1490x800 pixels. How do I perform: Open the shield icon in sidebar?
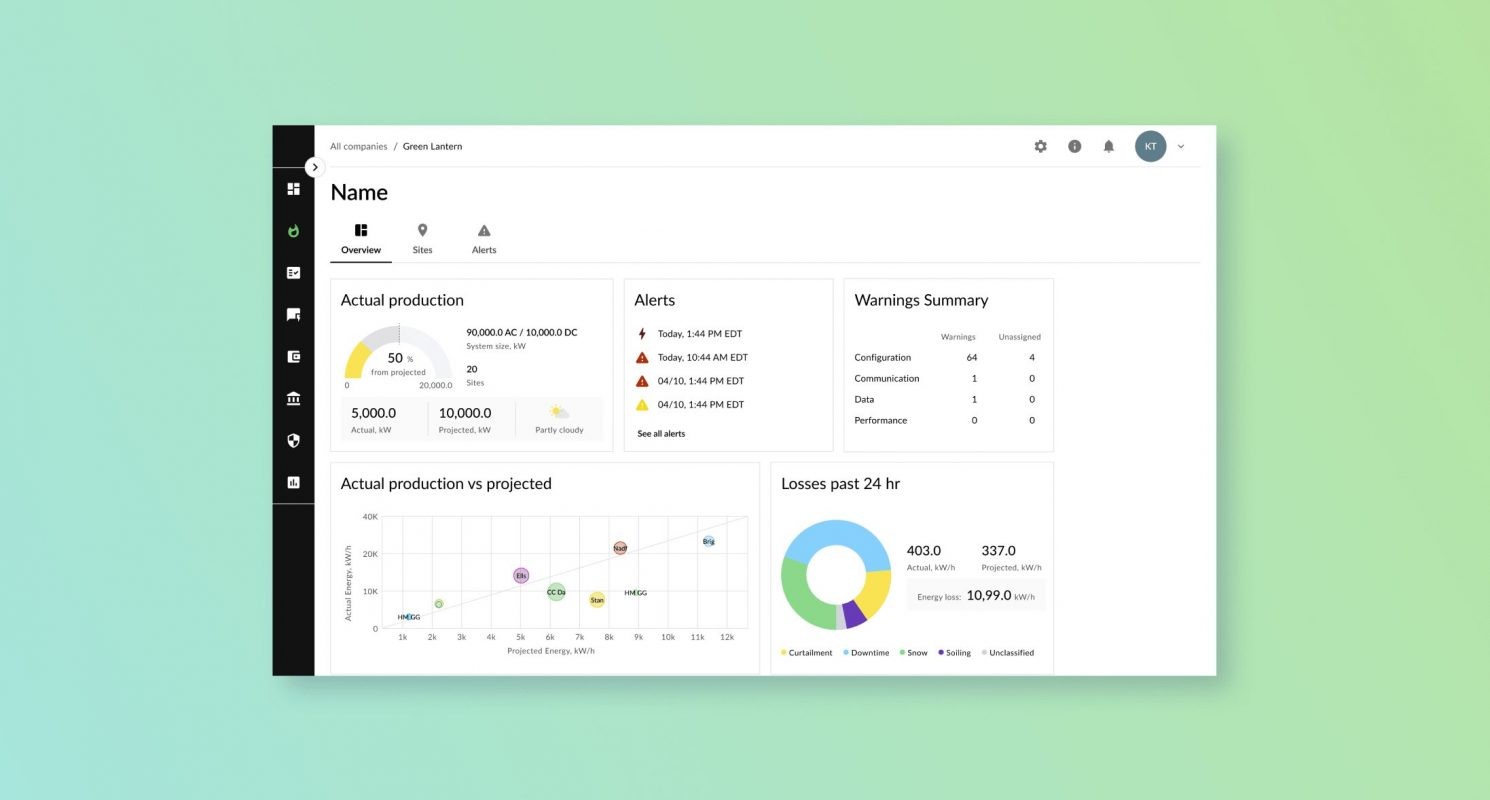coord(293,440)
